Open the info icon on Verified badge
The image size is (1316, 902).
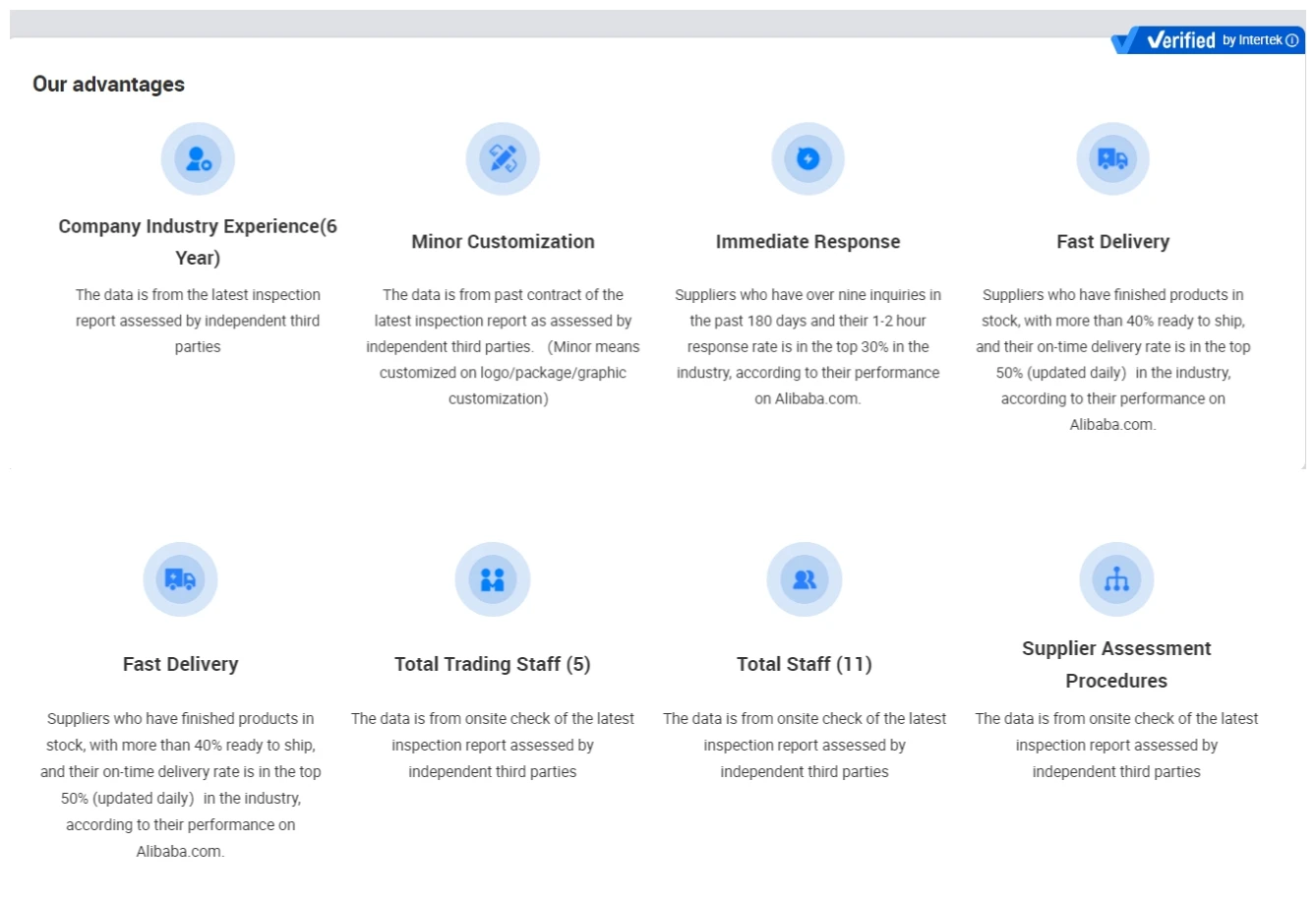(x=1292, y=40)
